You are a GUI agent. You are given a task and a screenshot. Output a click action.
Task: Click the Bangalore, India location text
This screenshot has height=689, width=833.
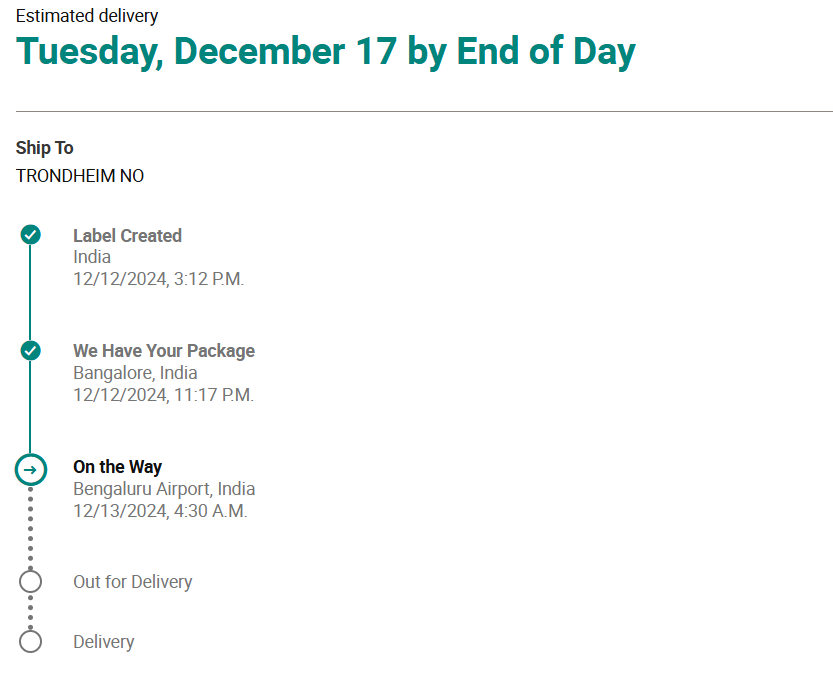click(135, 373)
